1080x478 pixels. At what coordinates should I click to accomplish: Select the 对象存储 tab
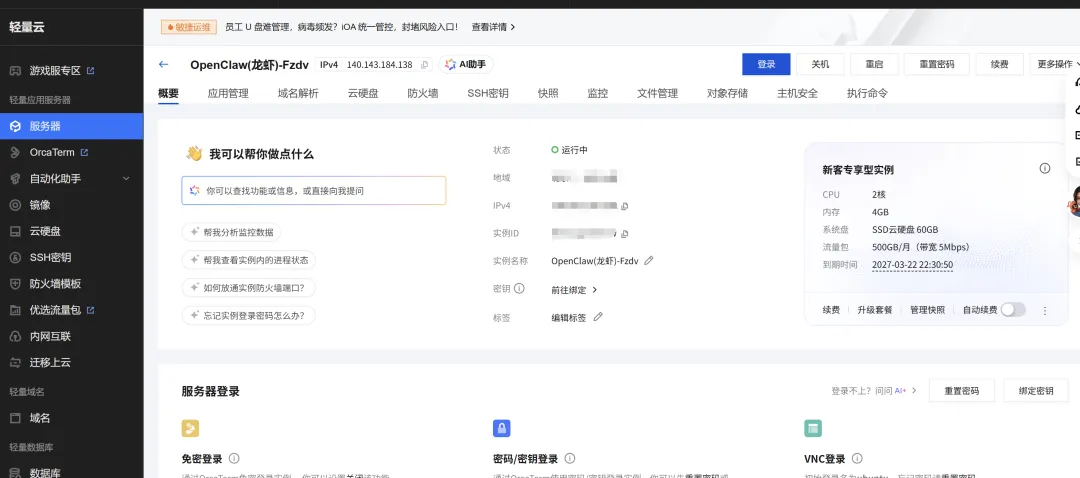point(727,93)
